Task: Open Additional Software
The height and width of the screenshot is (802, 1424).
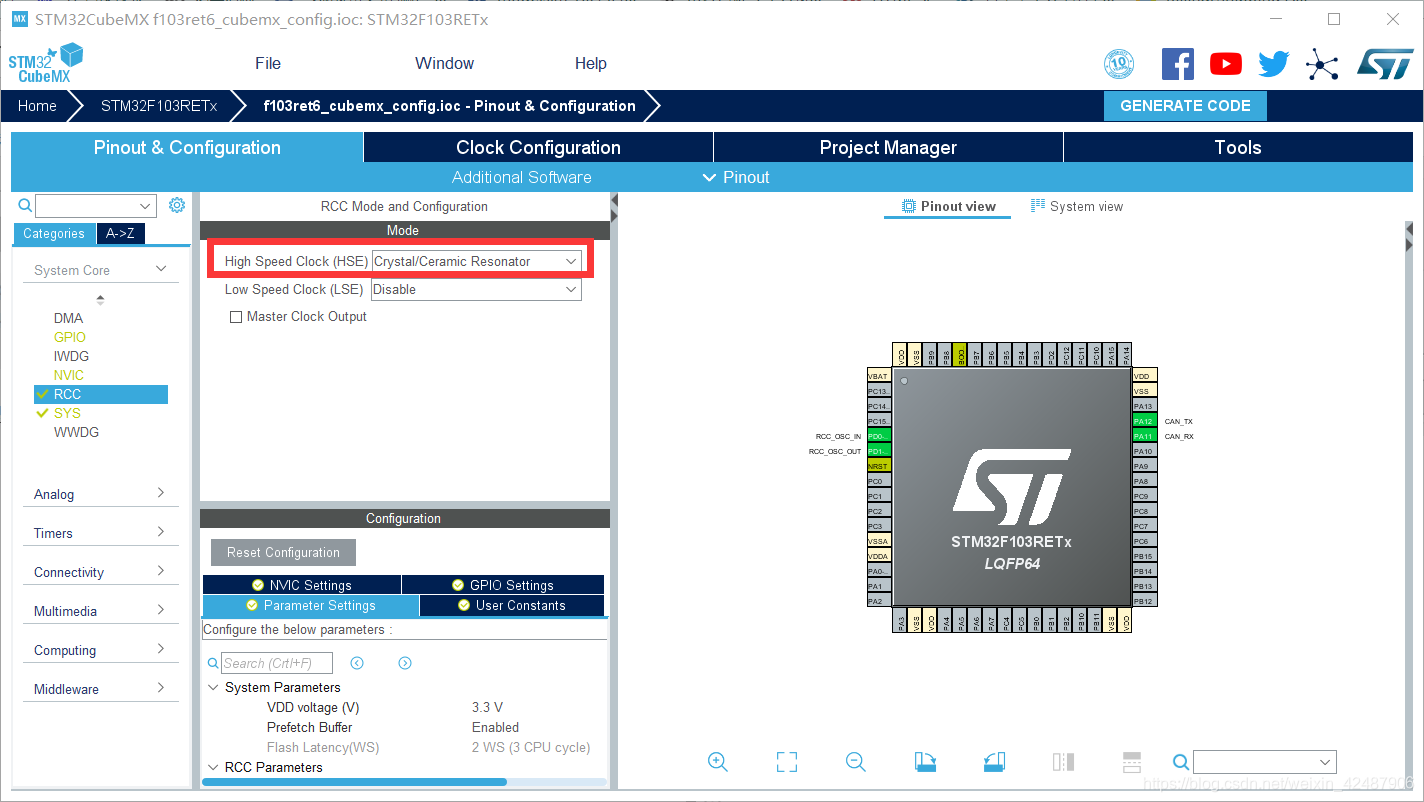Action: pos(522,177)
